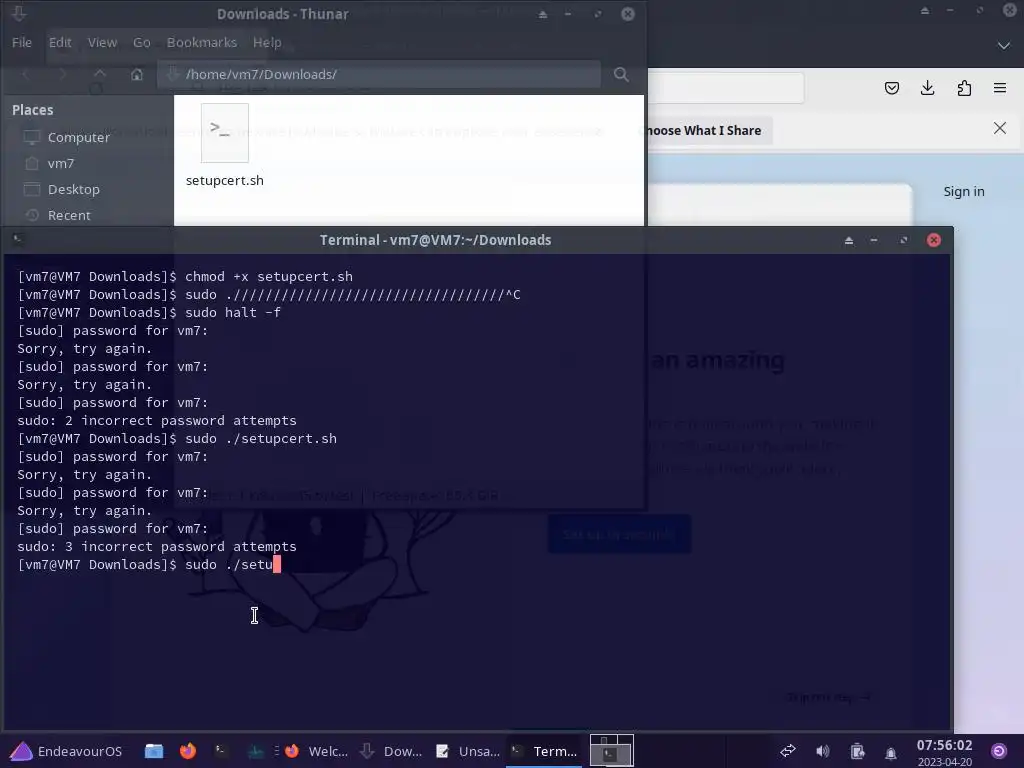Click 'chmod +x setupcert.sh' command line
This screenshot has height=768, width=1024.
[x=185, y=277]
